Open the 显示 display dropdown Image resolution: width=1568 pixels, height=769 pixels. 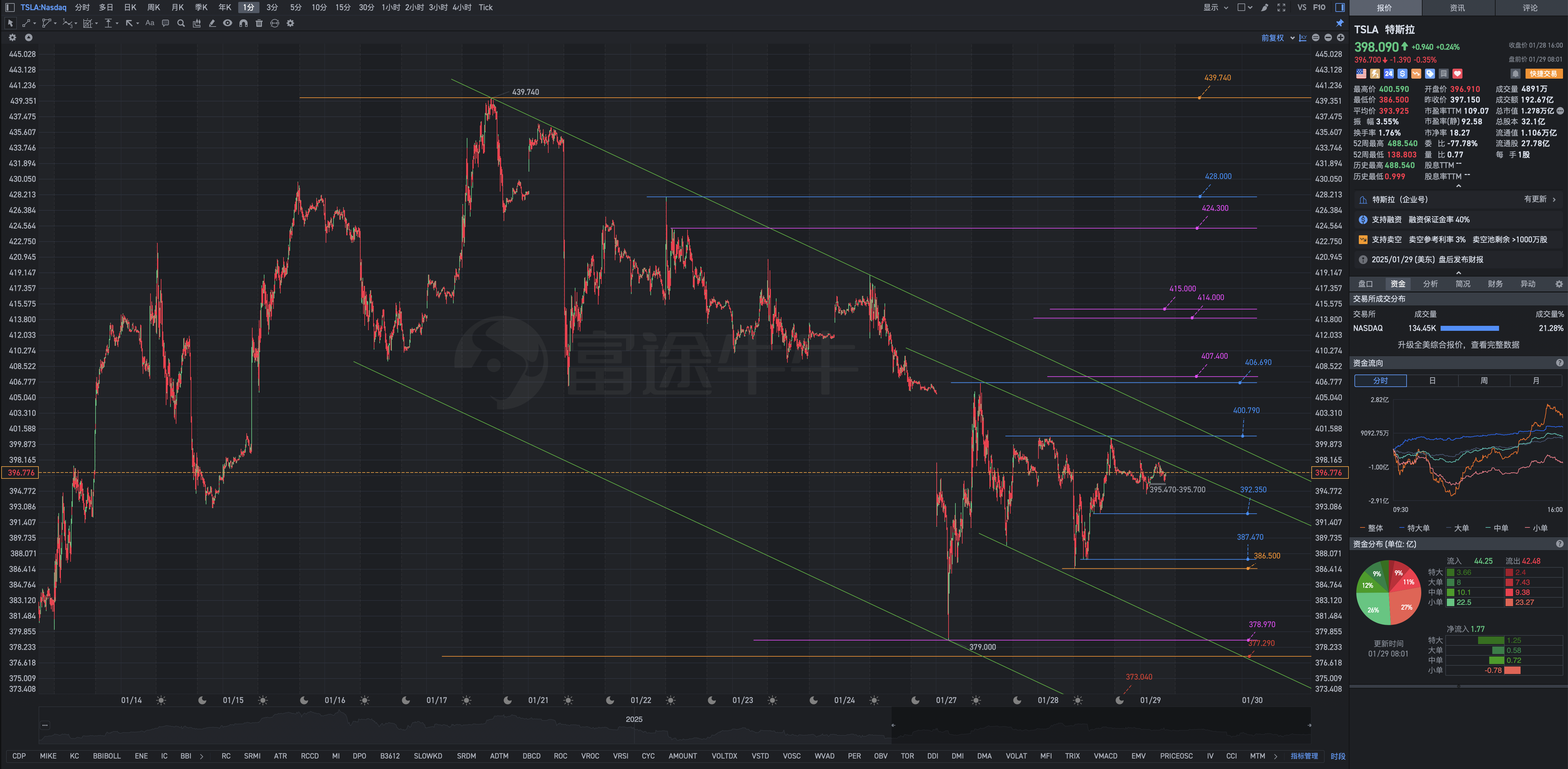point(1215,7)
